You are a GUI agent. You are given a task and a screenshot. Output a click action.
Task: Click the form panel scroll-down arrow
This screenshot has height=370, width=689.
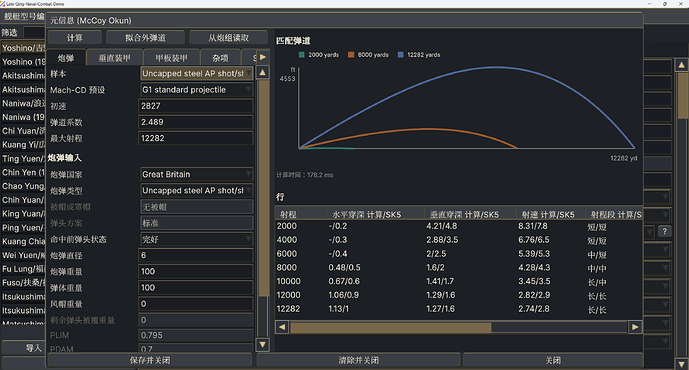coord(262,345)
